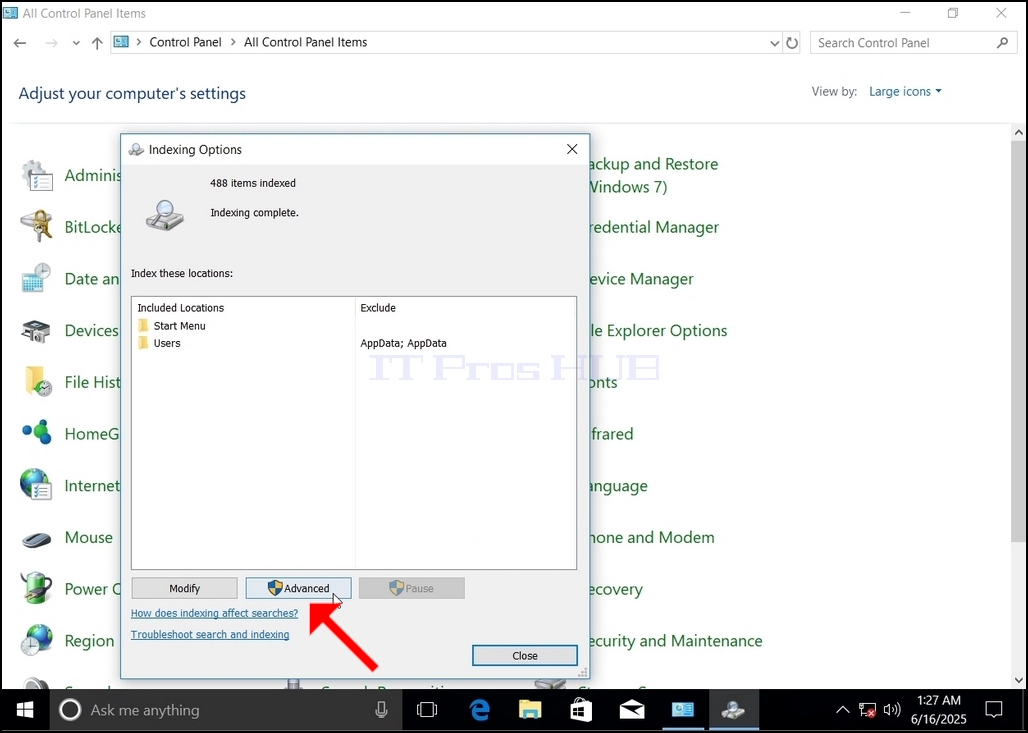Open the Mouse settings icon
The height and width of the screenshot is (733, 1028).
tap(37, 539)
